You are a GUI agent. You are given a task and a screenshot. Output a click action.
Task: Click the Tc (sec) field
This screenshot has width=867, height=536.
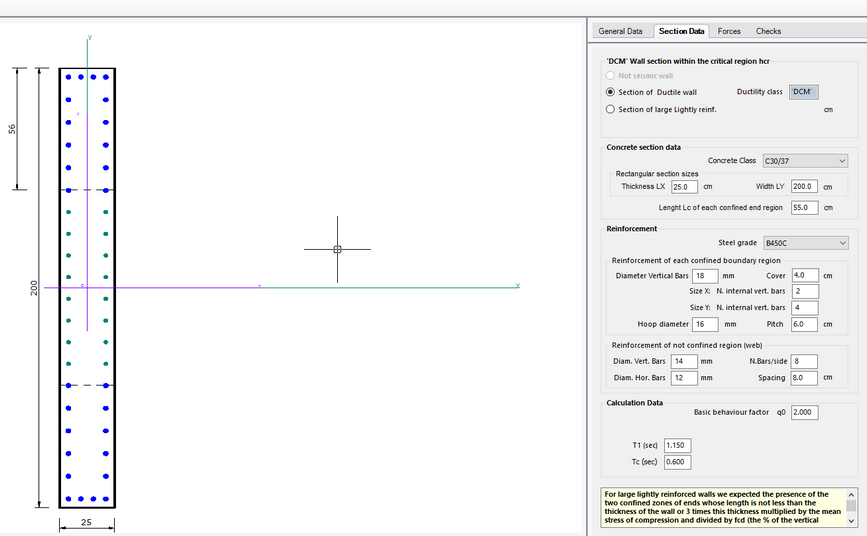(x=677, y=462)
